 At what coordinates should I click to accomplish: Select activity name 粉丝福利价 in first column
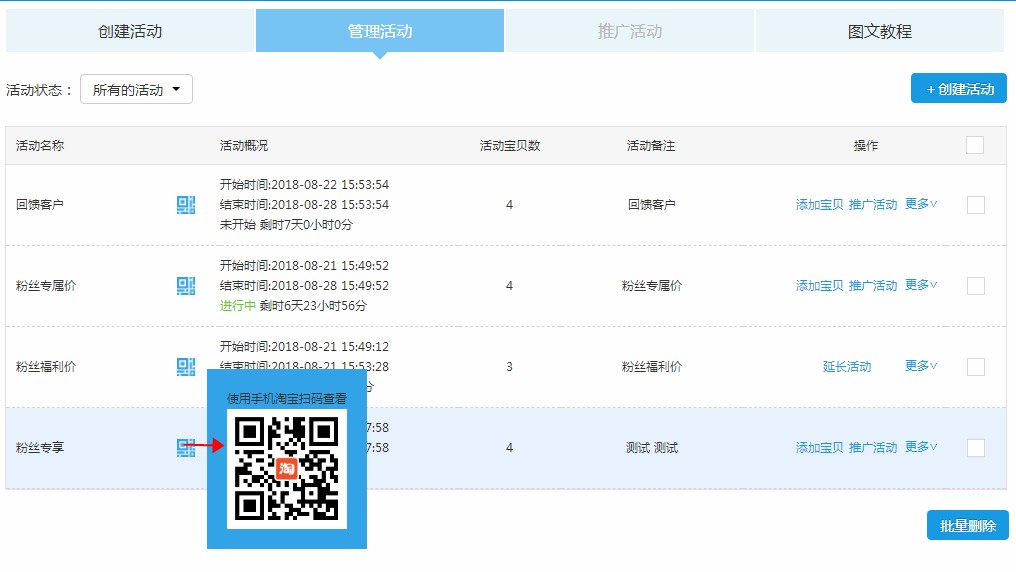tap(45, 367)
